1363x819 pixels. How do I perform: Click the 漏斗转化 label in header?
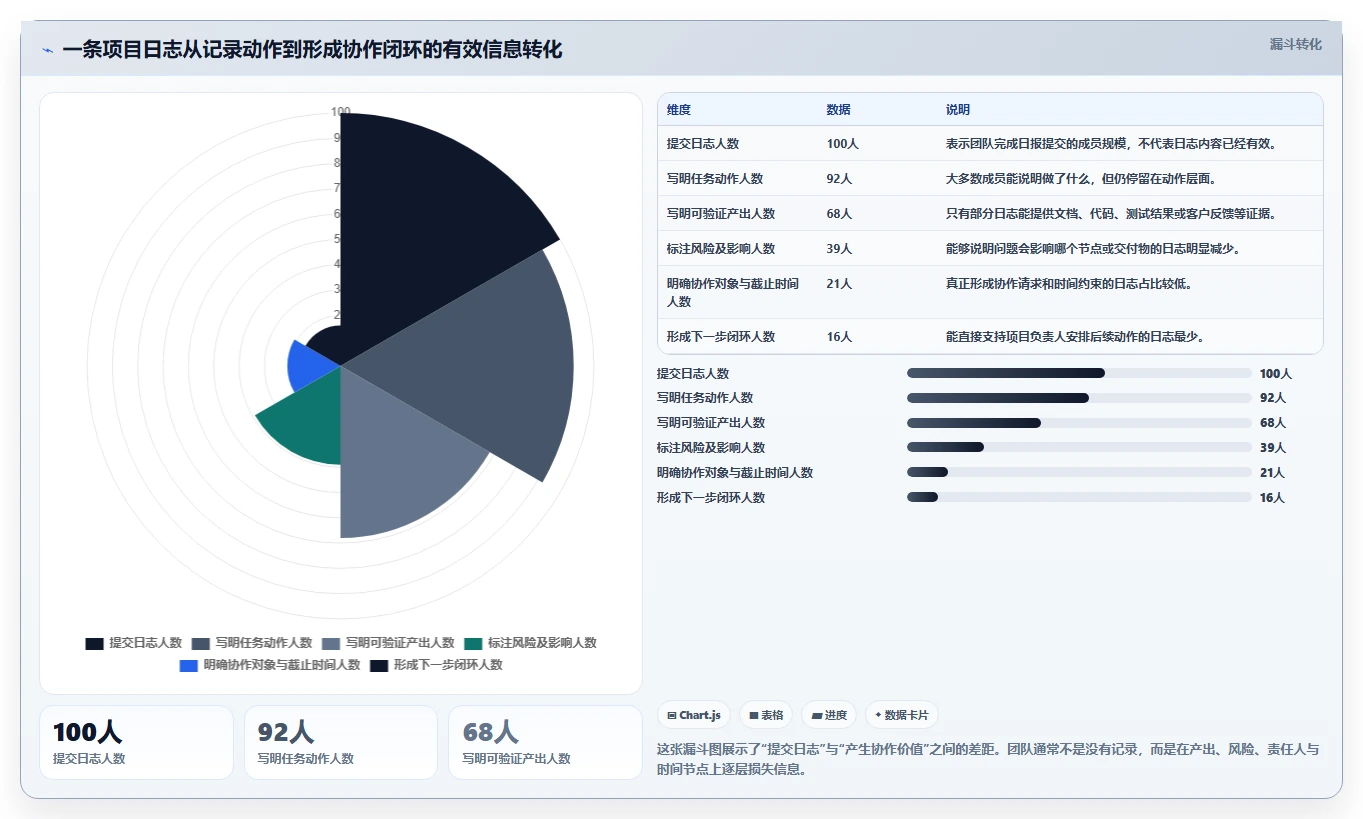1295,44
